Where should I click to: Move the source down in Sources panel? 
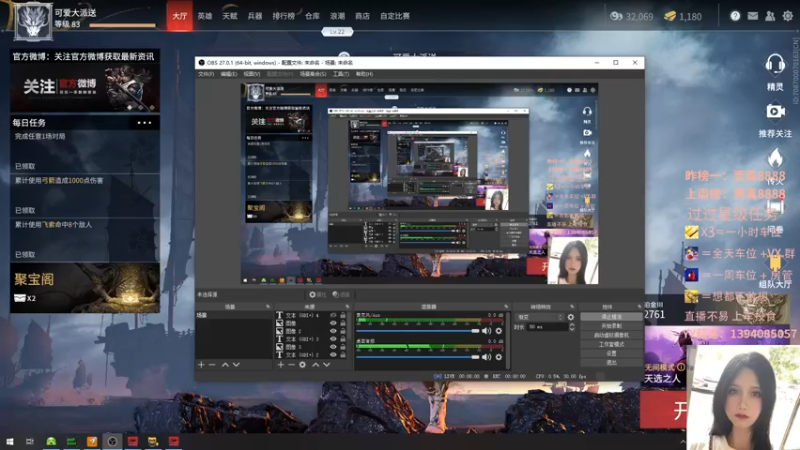tap(327, 365)
